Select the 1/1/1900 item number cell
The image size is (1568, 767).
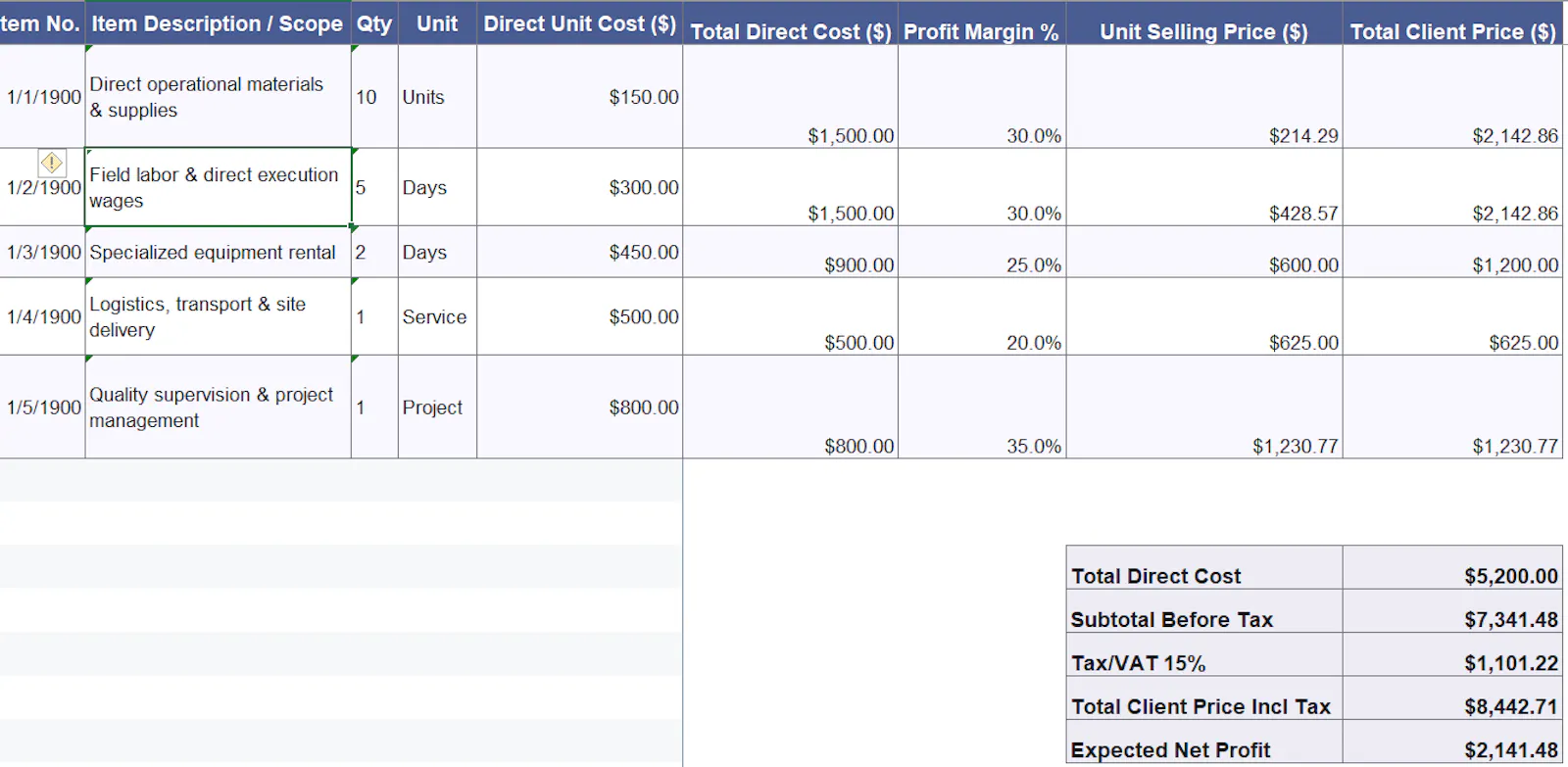42,97
